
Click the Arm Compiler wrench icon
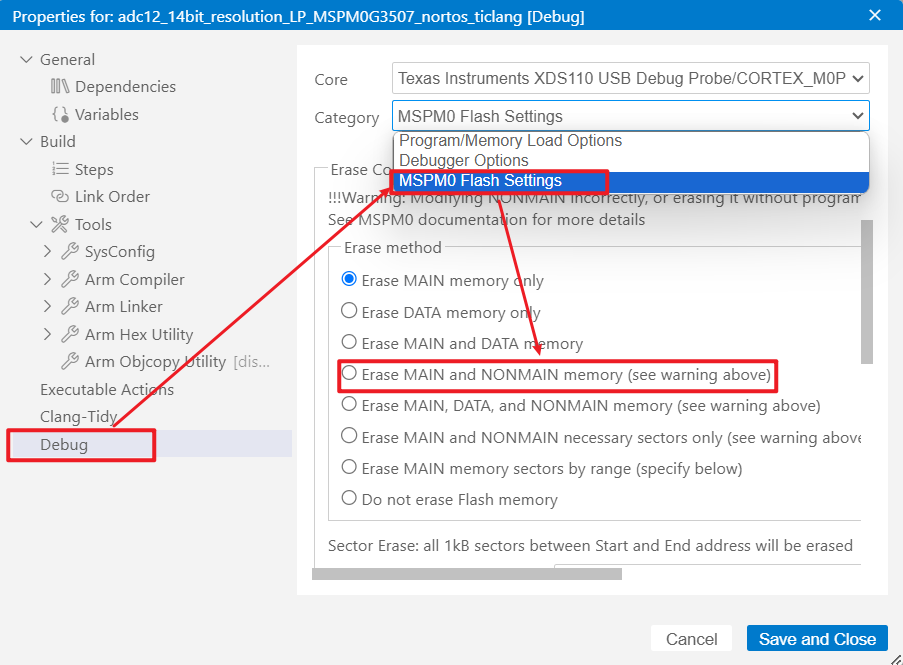[x=70, y=280]
